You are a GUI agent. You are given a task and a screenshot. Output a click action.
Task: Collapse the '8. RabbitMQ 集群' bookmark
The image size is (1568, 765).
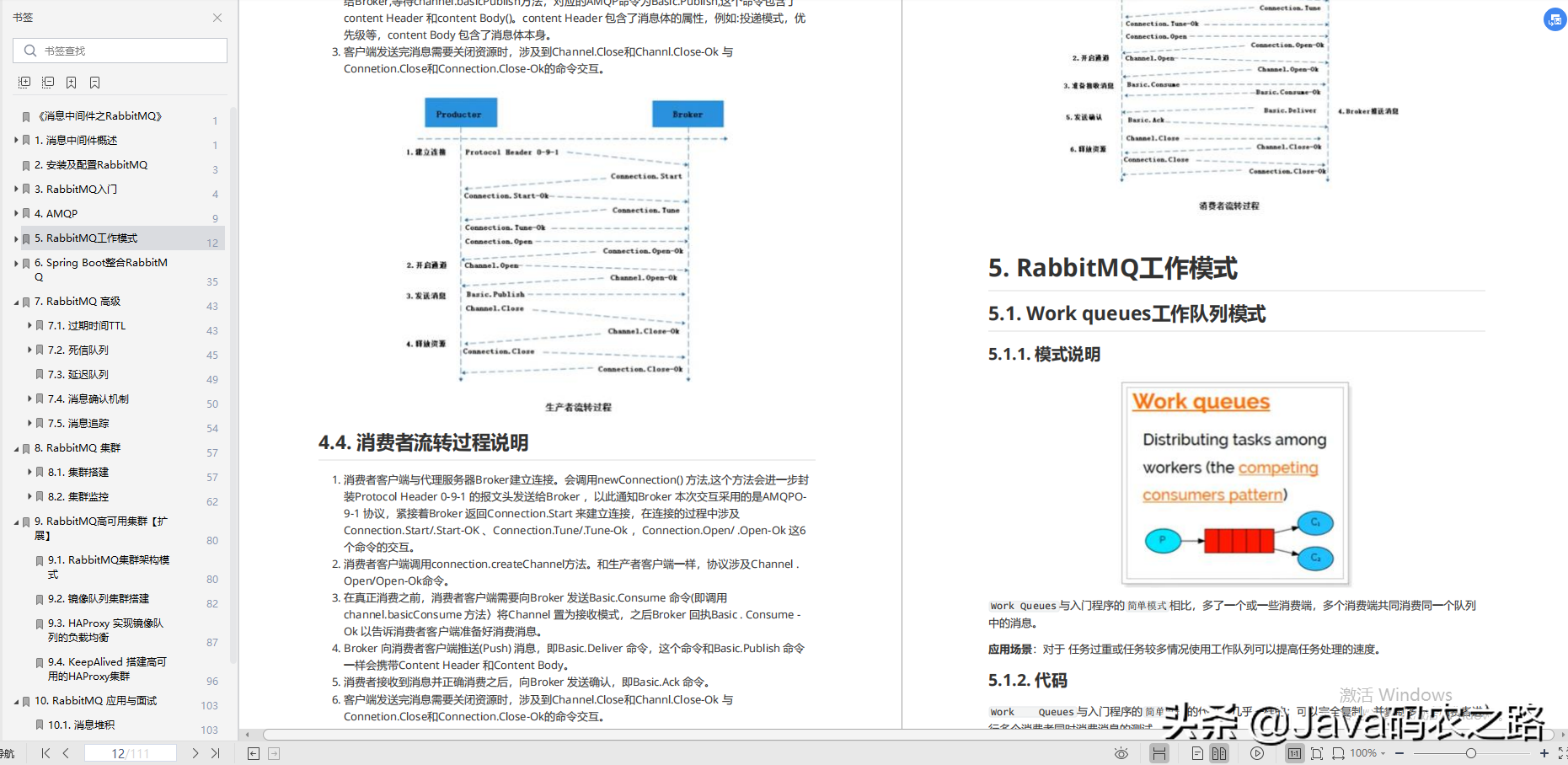coord(16,448)
